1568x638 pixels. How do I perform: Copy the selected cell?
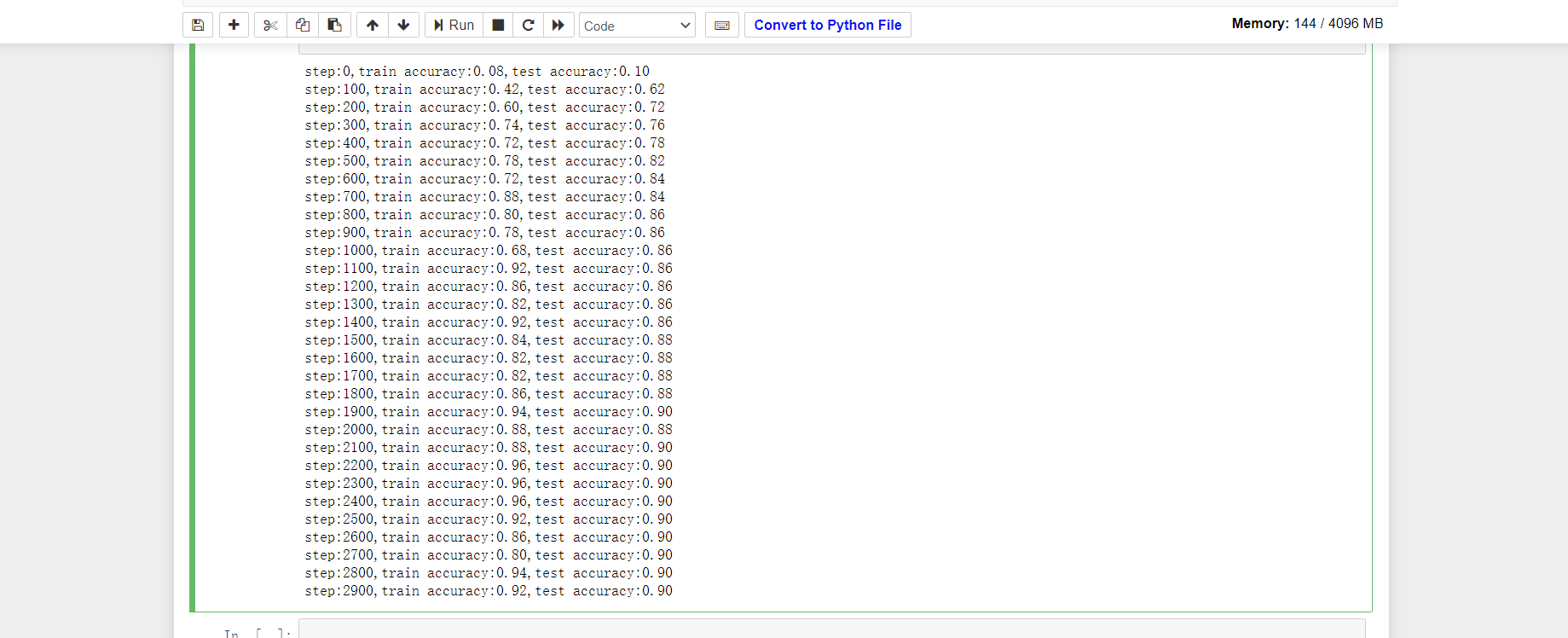click(303, 25)
